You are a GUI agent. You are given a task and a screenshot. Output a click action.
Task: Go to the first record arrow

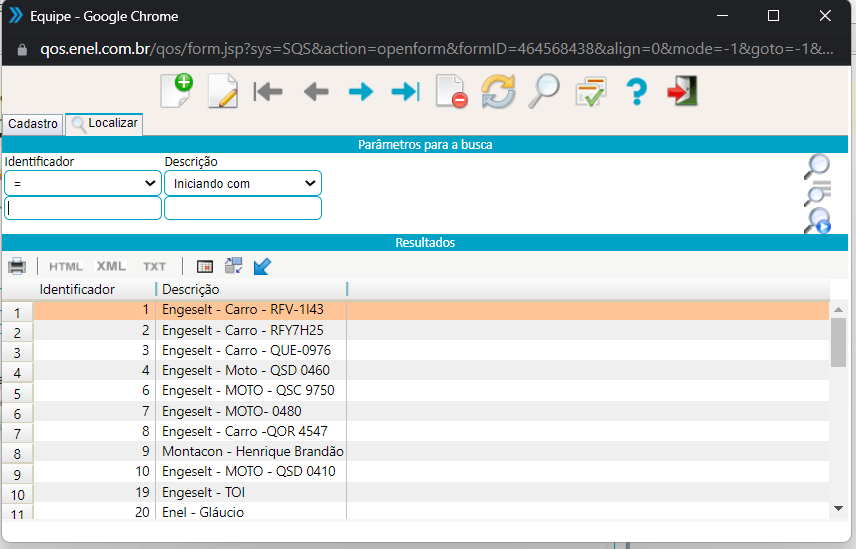pyautogui.click(x=268, y=92)
